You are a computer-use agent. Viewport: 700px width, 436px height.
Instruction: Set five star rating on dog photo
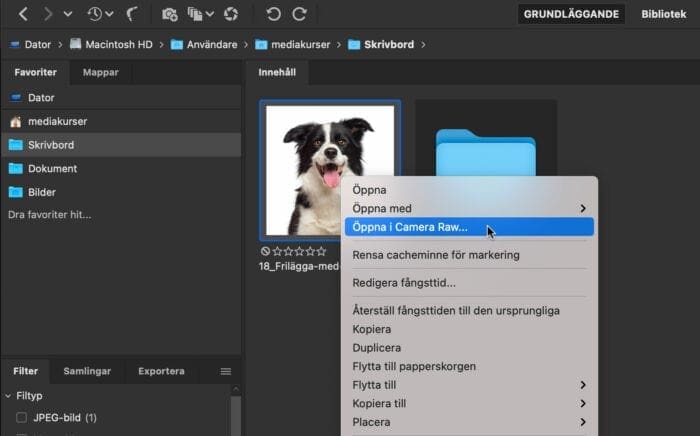(x=321, y=251)
